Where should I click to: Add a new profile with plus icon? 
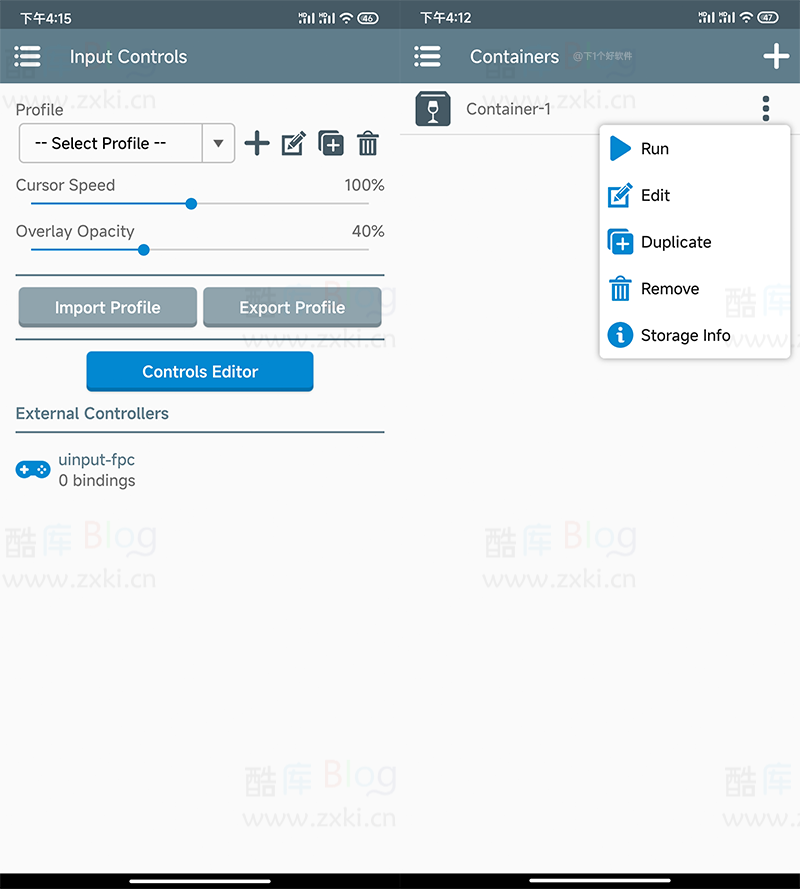[257, 143]
